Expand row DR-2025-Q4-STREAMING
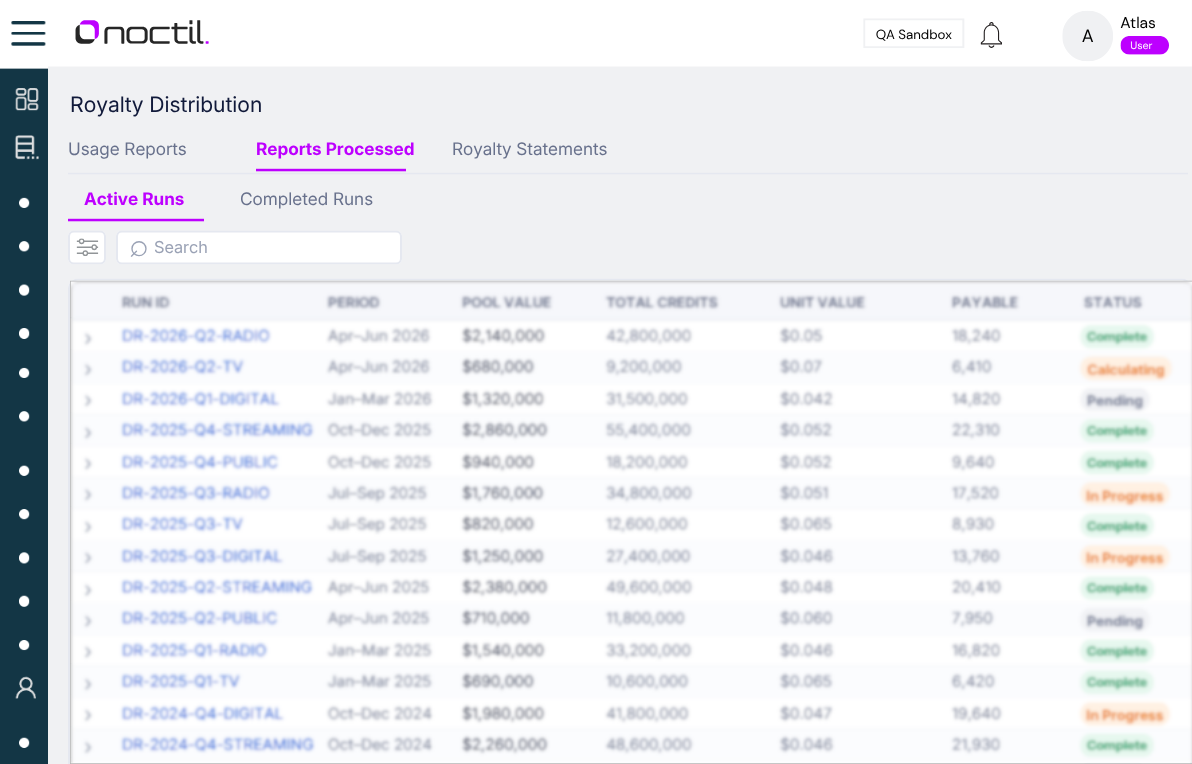The width and height of the screenshot is (1192, 764). [x=88, y=432]
